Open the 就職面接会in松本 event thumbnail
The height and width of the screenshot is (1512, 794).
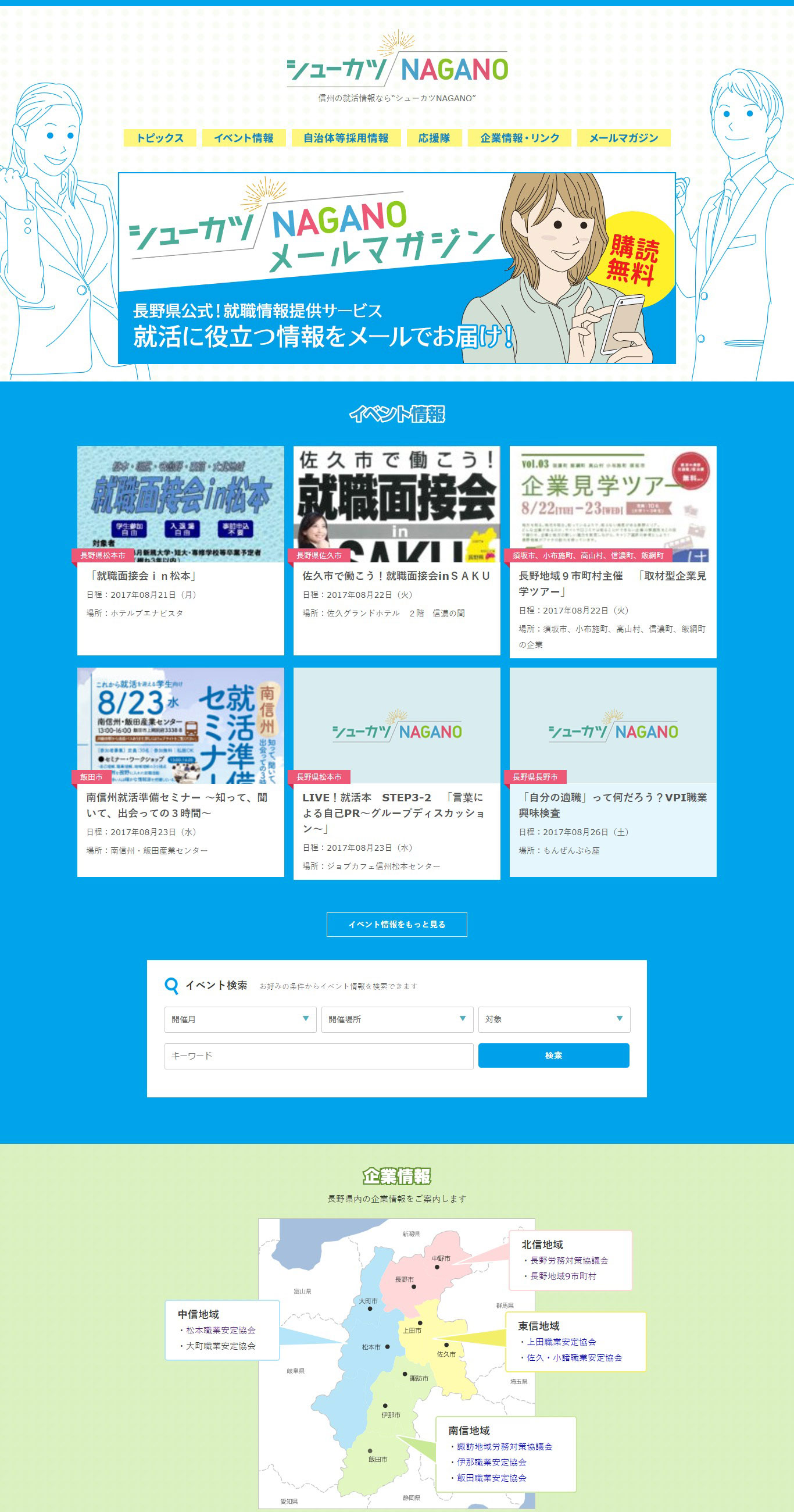(x=181, y=504)
